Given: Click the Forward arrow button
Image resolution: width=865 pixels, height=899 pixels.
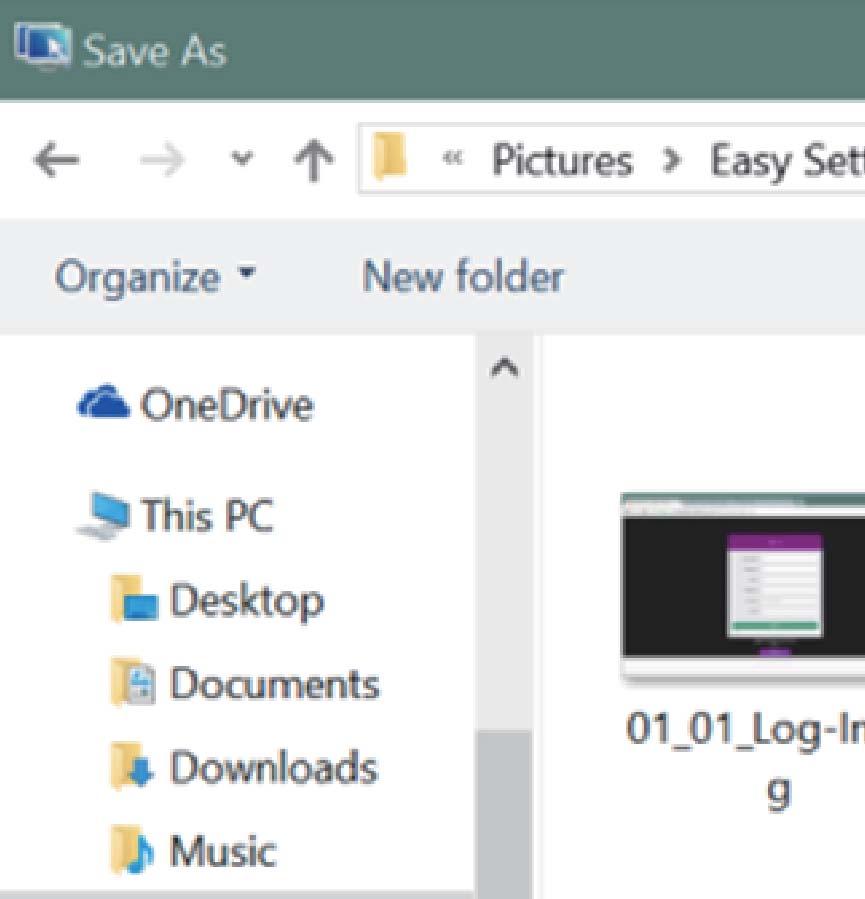Looking at the screenshot, I should [163, 159].
